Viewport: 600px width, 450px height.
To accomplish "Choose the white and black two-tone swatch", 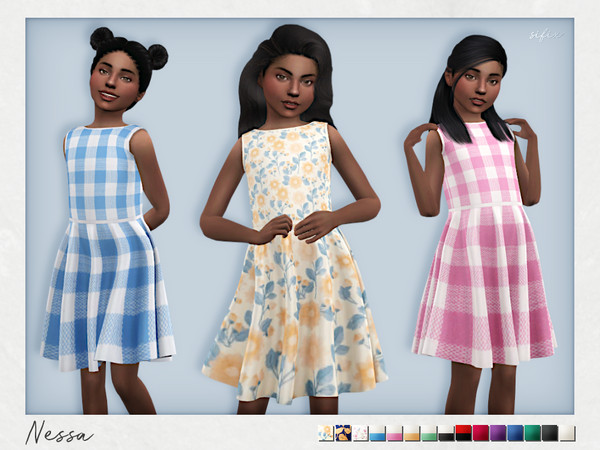I will pyautogui.click(x=446, y=433).
